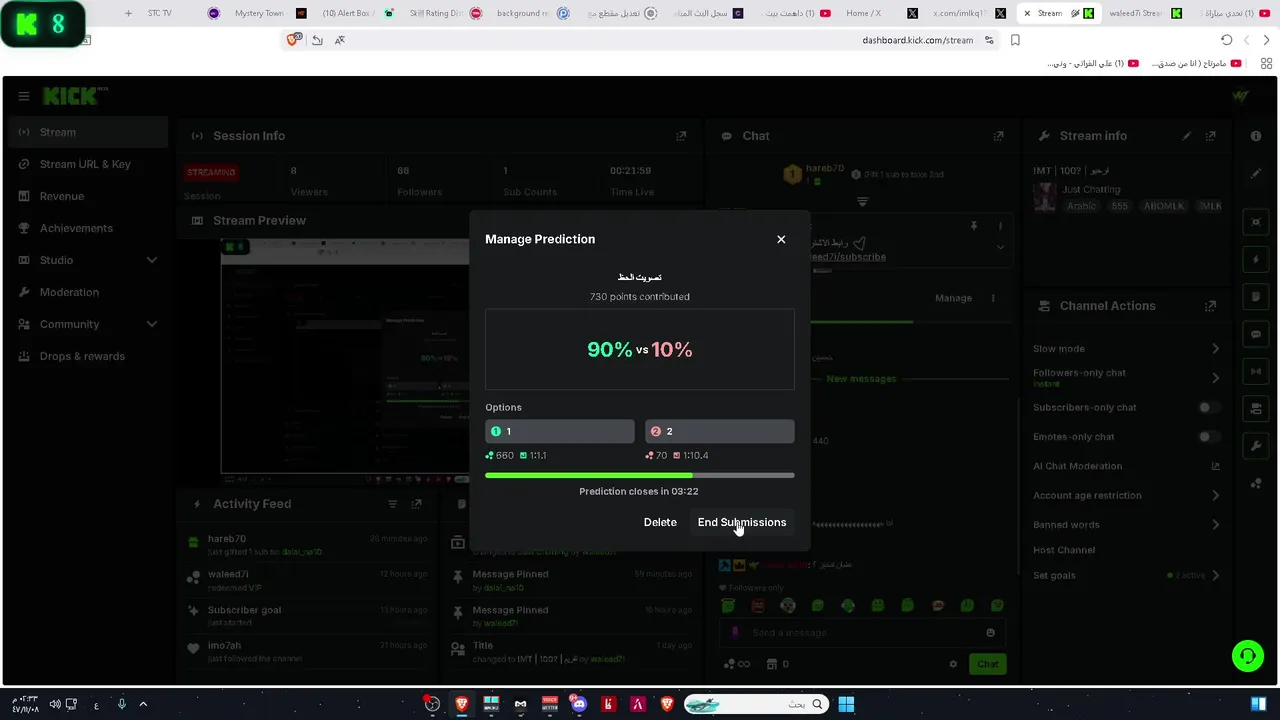Open Followers-only chat settings chevron
Viewport: 1280px width, 720px height.
1216,378
